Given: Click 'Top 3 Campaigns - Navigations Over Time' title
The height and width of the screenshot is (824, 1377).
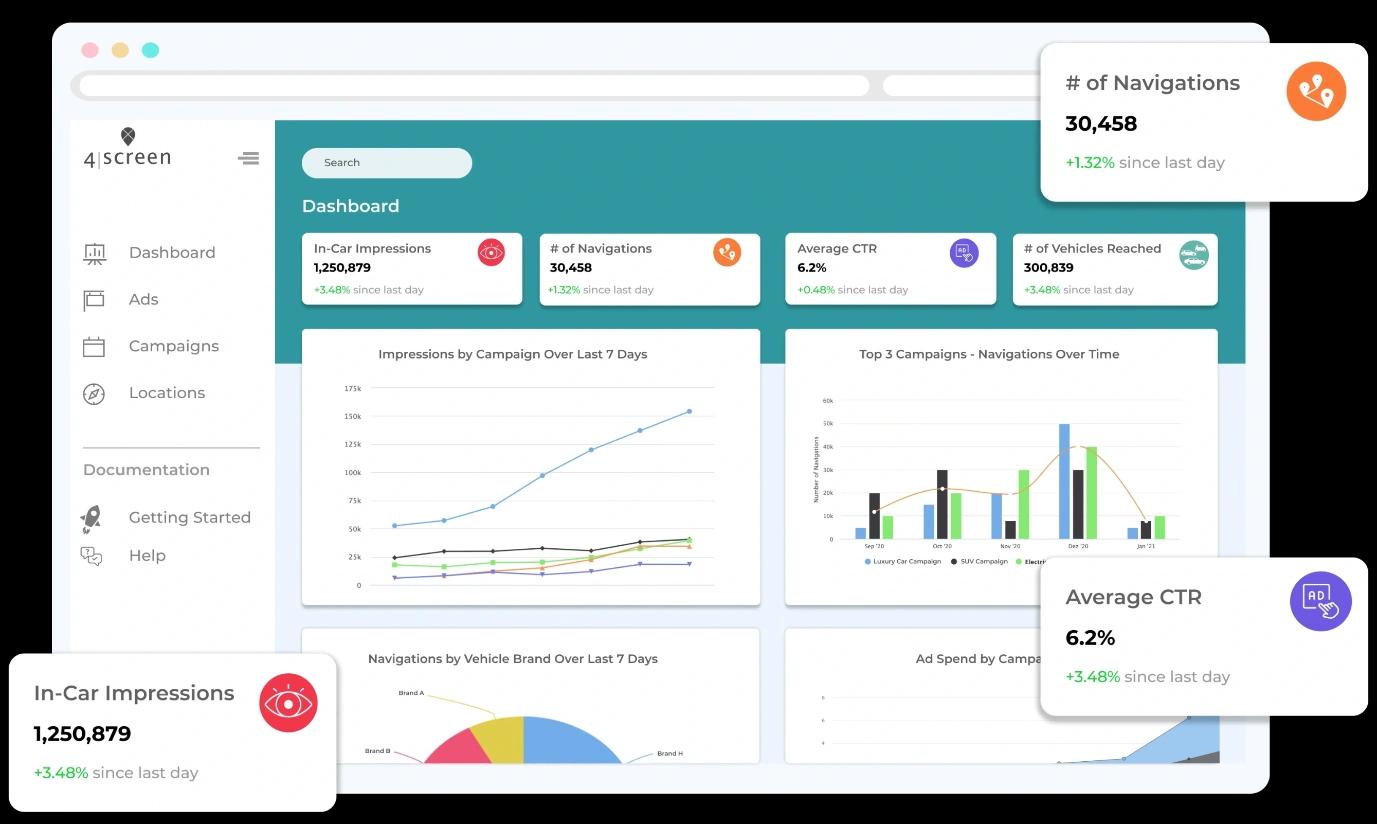Looking at the screenshot, I should point(989,354).
